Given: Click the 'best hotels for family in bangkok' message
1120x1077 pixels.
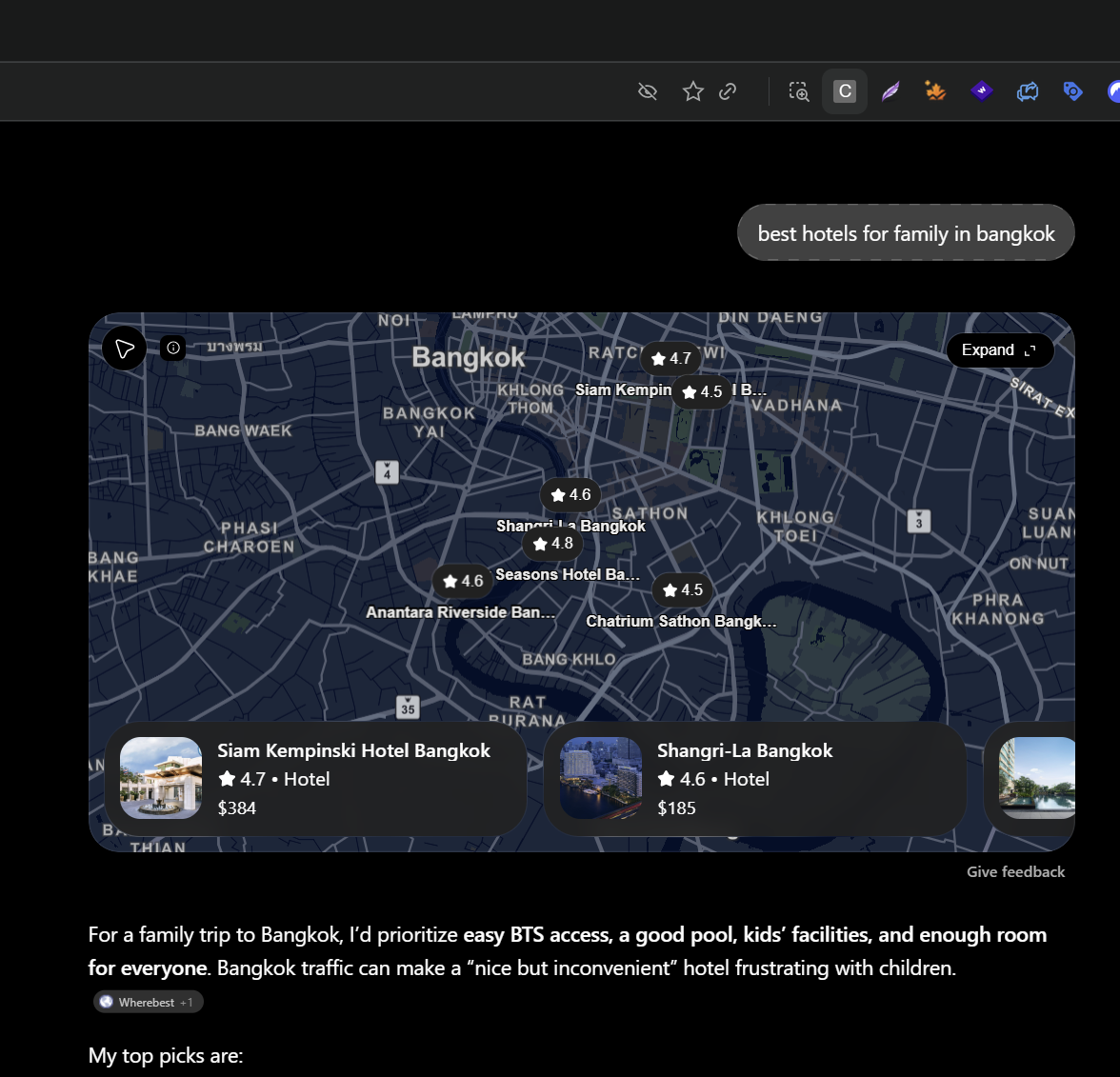Looking at the screenshot, I should [x=906, y=232].
